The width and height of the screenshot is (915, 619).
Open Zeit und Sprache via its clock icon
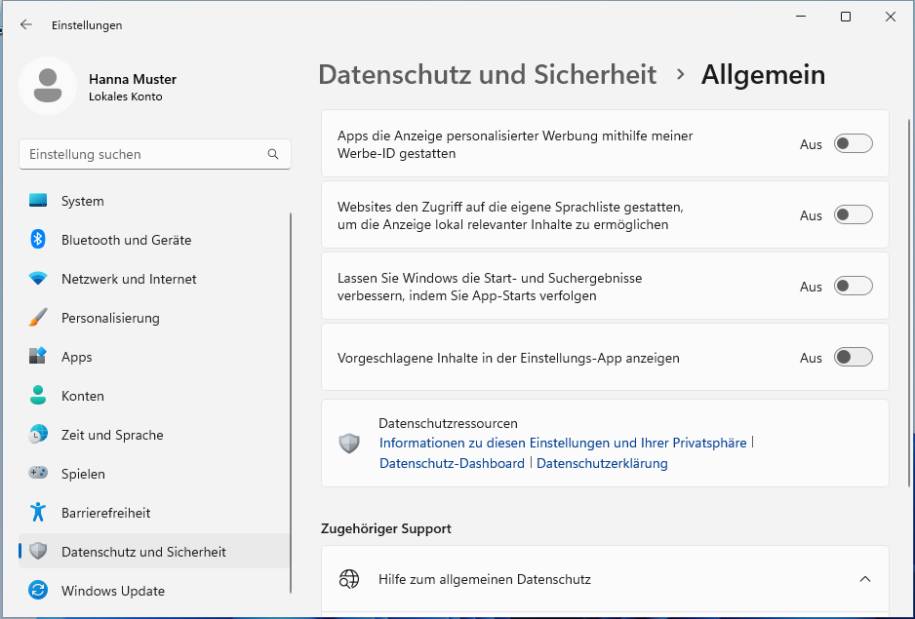(x=41, y=435)
